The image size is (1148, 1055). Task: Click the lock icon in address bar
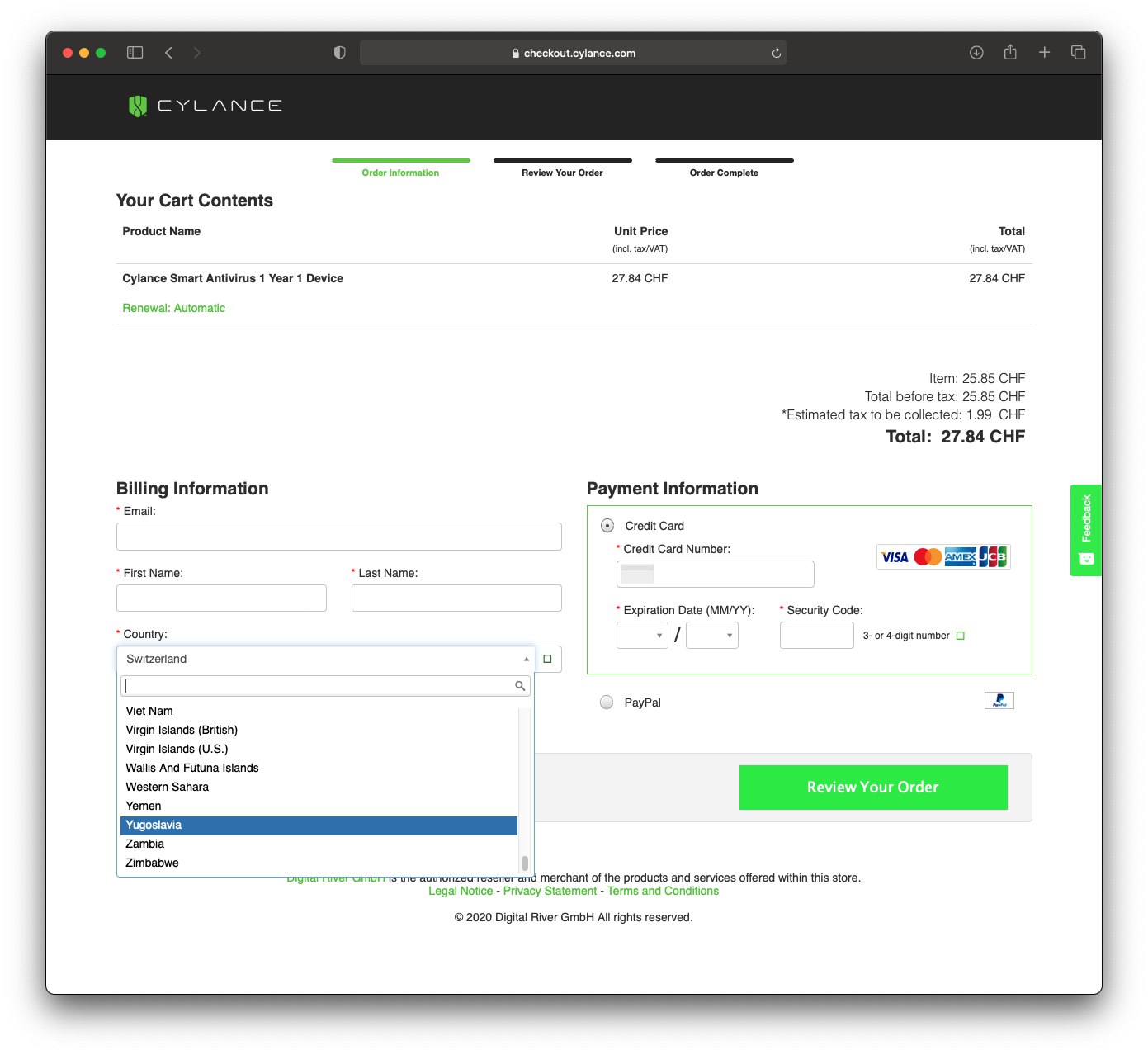pos(516,53)
